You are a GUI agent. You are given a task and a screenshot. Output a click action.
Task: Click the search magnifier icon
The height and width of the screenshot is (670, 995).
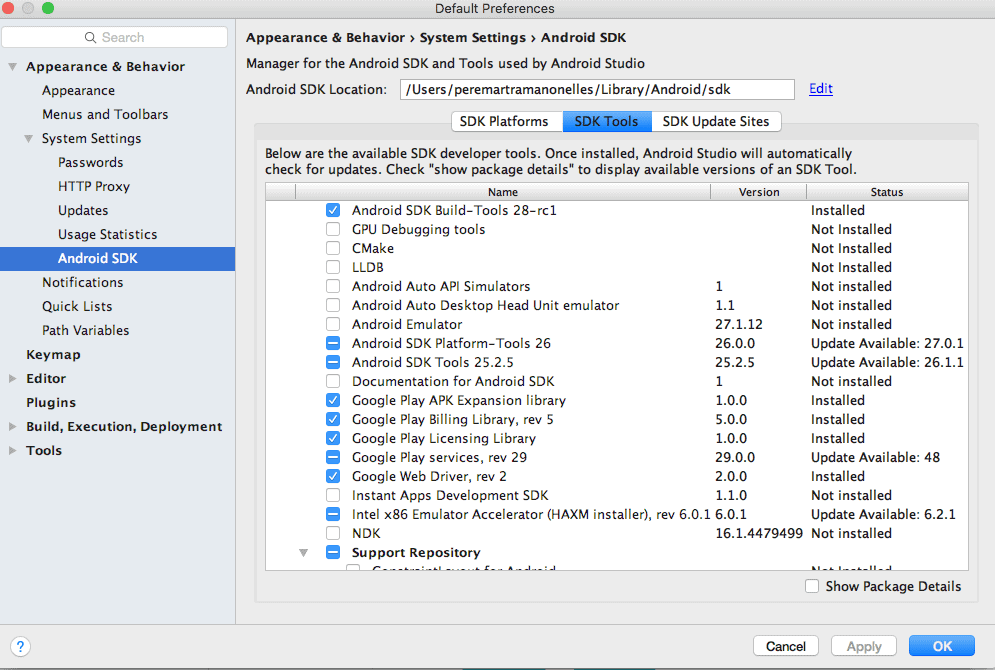[x=90, y=37]
